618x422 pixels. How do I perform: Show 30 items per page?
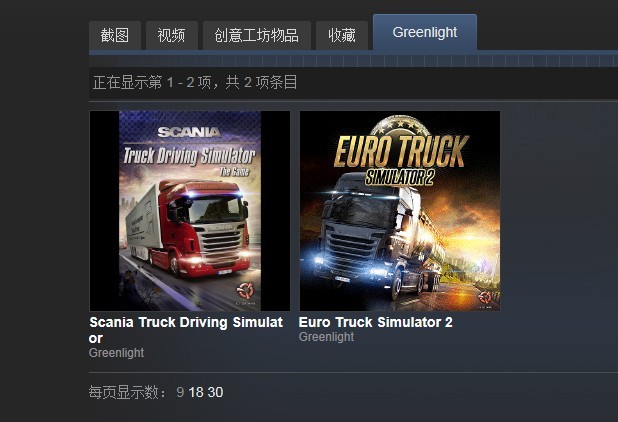point(215,392)
